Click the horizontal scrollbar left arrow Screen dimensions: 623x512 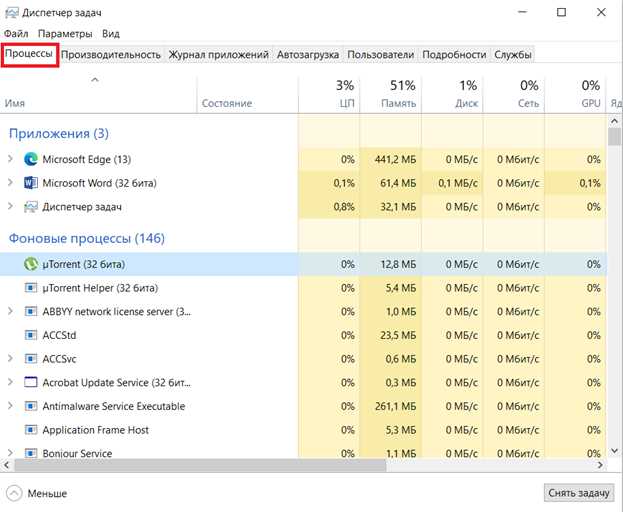(6, 465)
